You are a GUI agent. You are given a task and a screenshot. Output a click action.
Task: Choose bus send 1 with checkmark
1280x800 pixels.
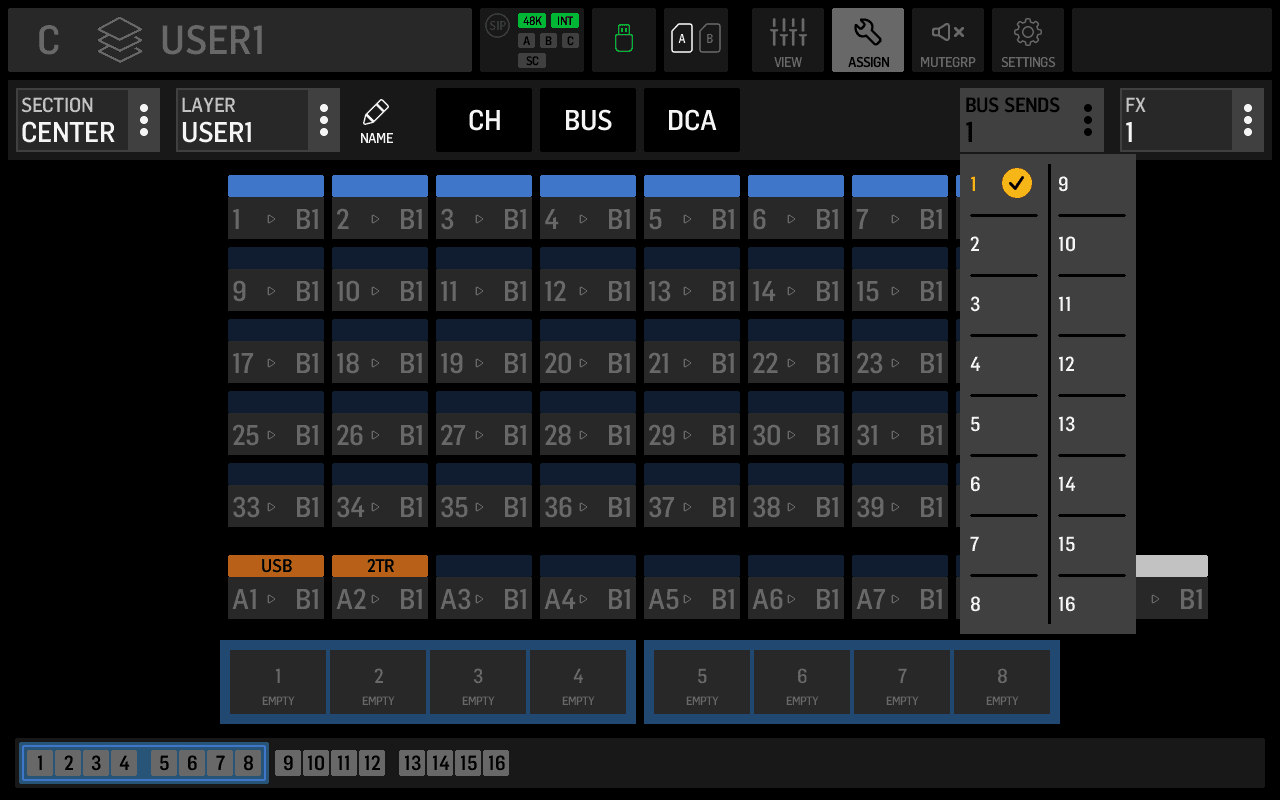[1004, 184]
